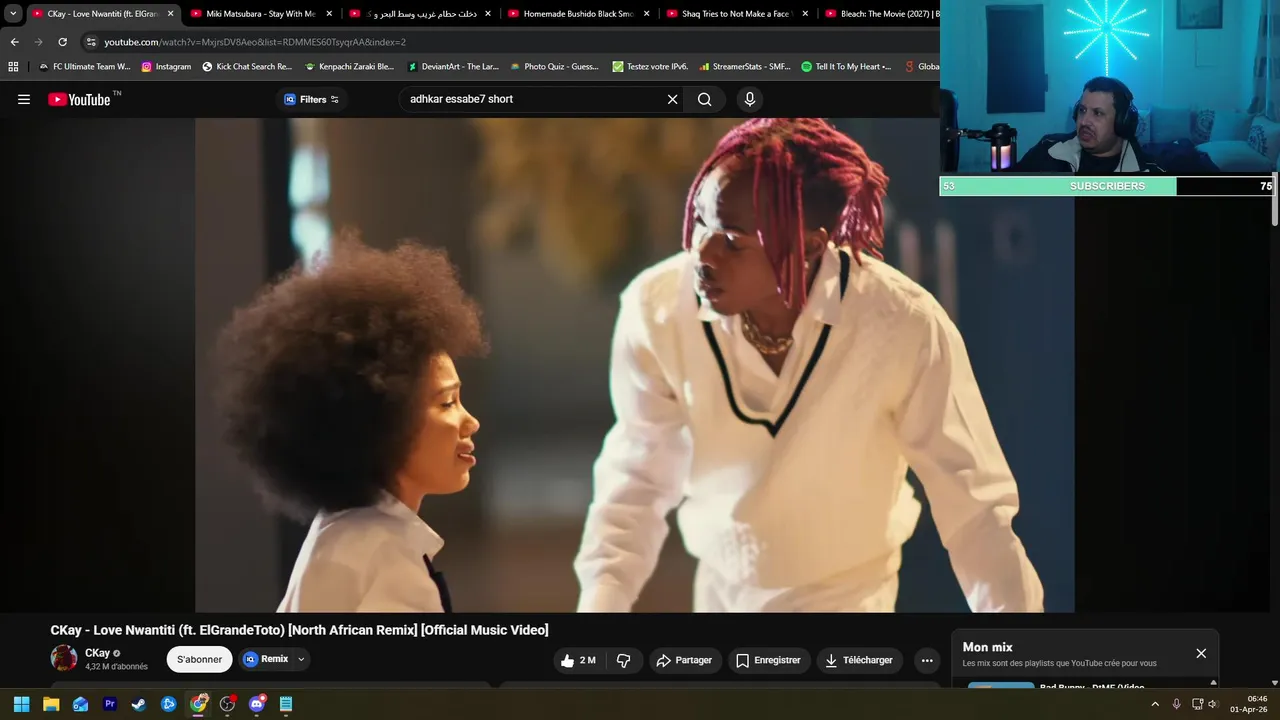Open the bookmarks apps grid icon

(x=13, y=67)
